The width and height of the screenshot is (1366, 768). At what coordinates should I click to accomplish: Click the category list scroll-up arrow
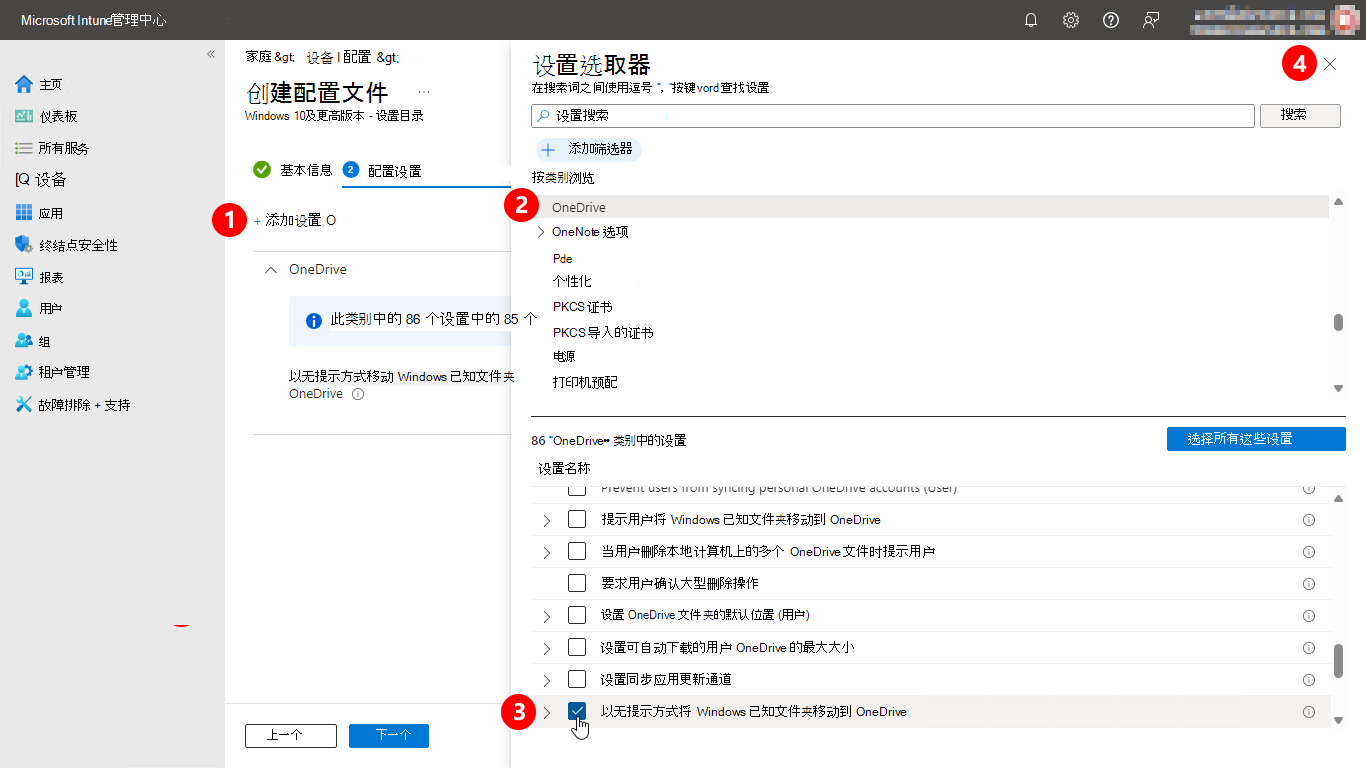click(x=1338, y=203)
